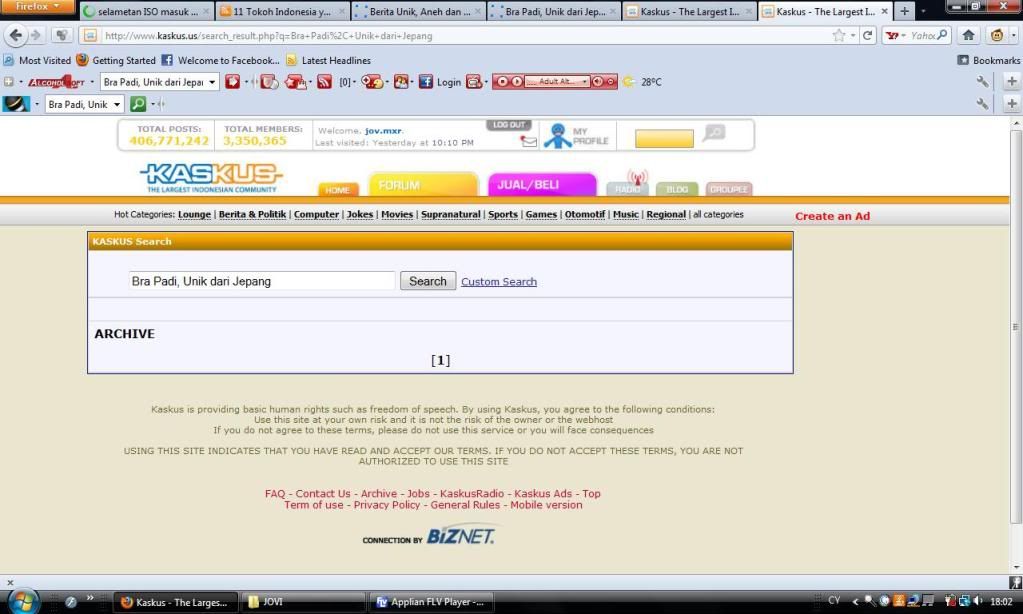Screen dimensions: 1023x614
Task: Expand the second toolbar 'Bra Padi, Unik' dropdown
Action: [117, 104]
